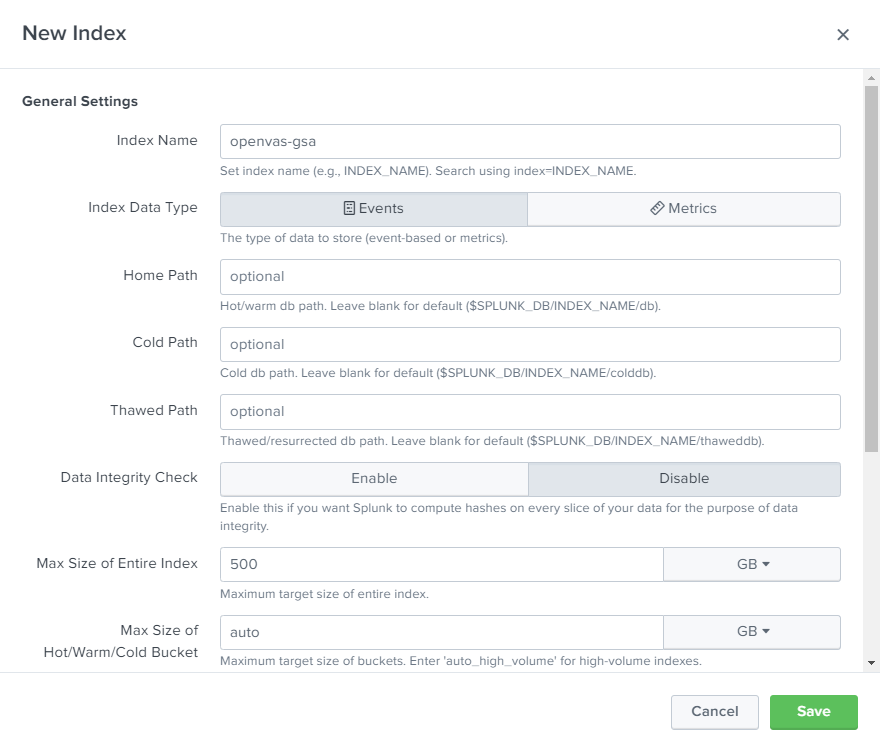Click the Save button
The image size is (880, 752).
pos(813,712)
